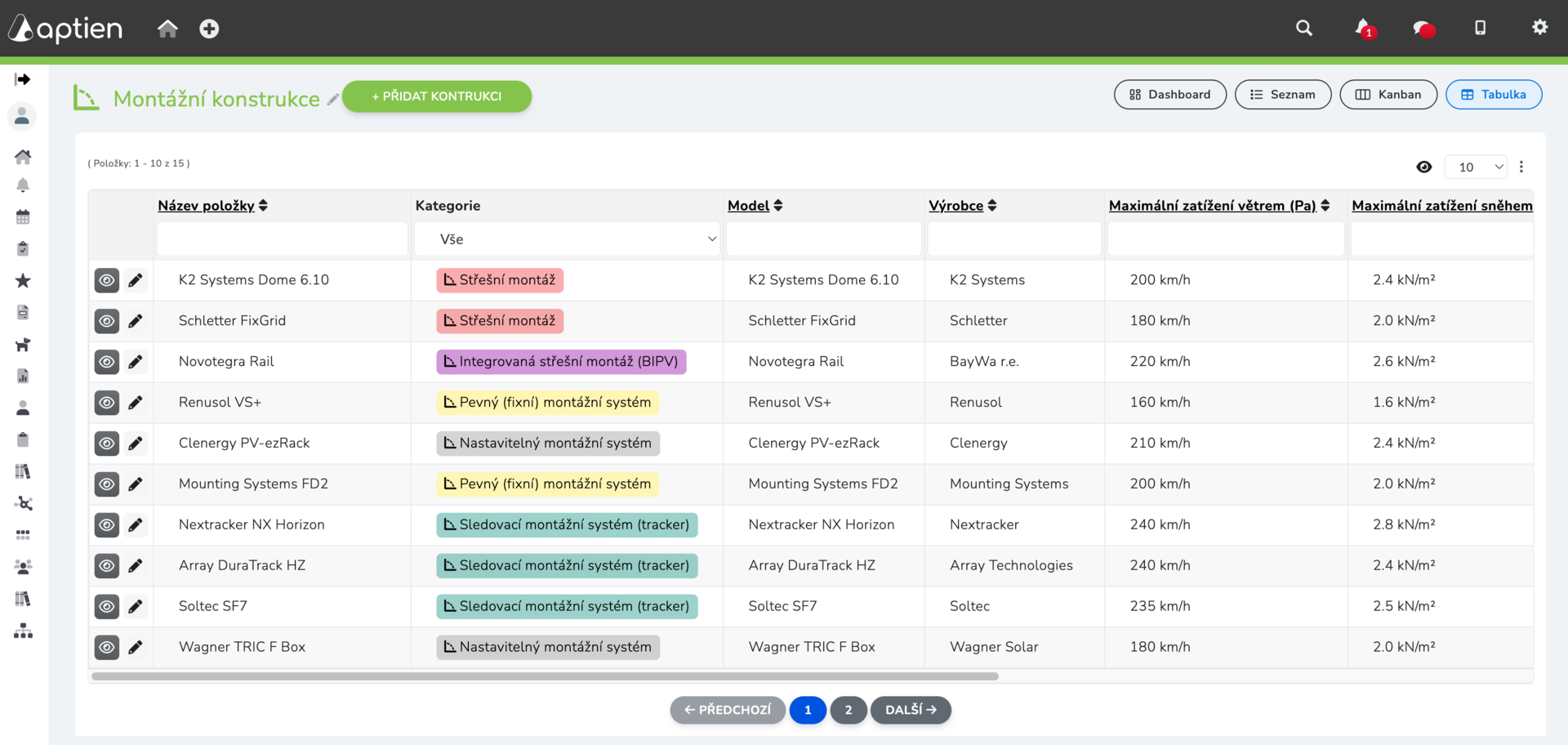Edit the Novotegra Rail row with pencil

coord(136,362)
